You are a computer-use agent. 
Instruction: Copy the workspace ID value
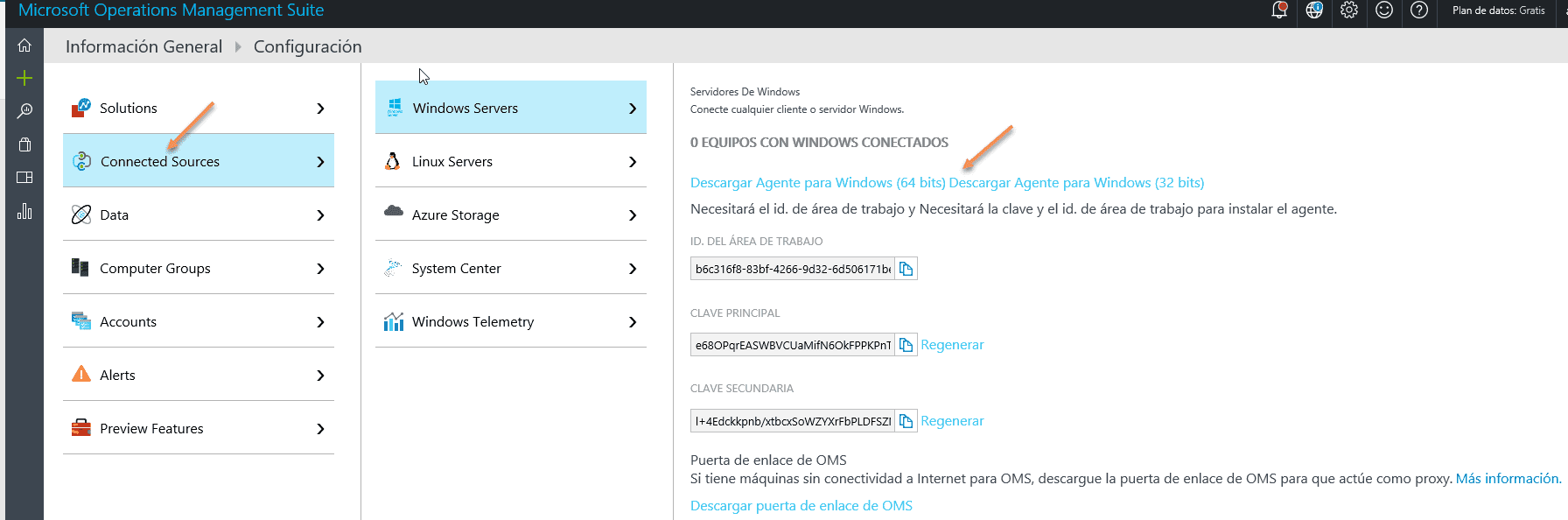point(906,269)
